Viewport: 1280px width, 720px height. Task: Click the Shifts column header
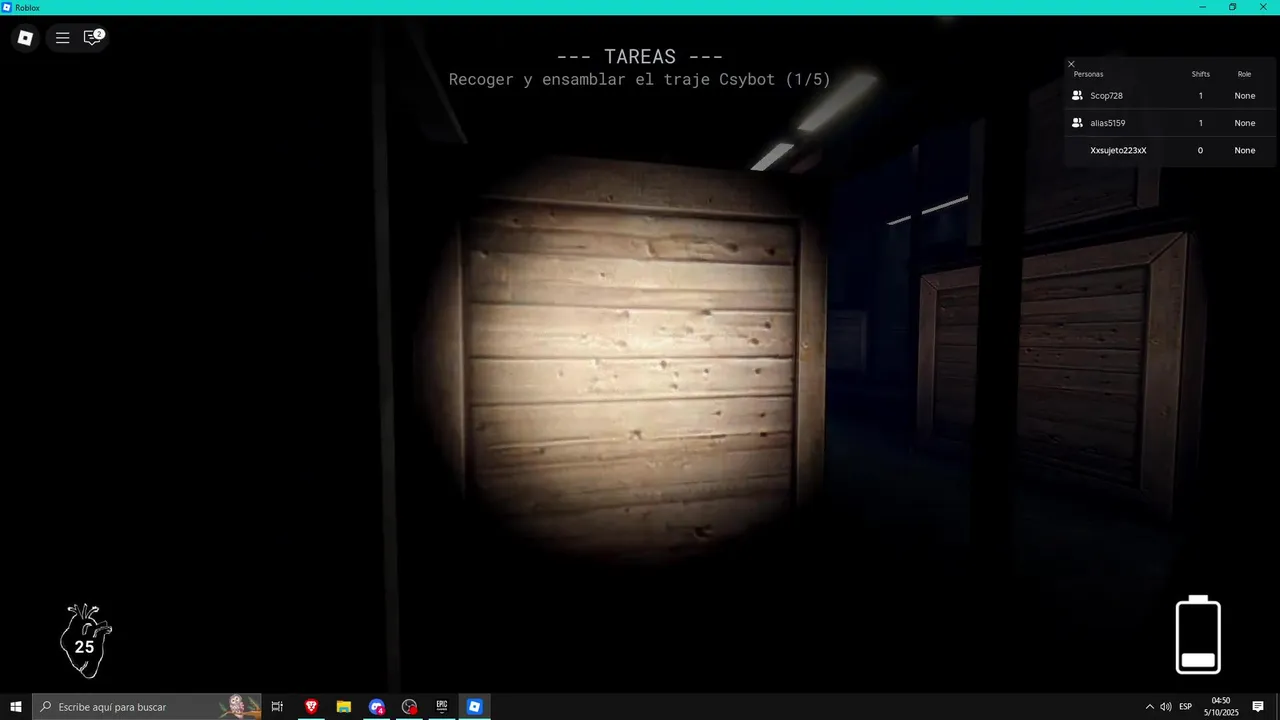(x=1200, y=74)
